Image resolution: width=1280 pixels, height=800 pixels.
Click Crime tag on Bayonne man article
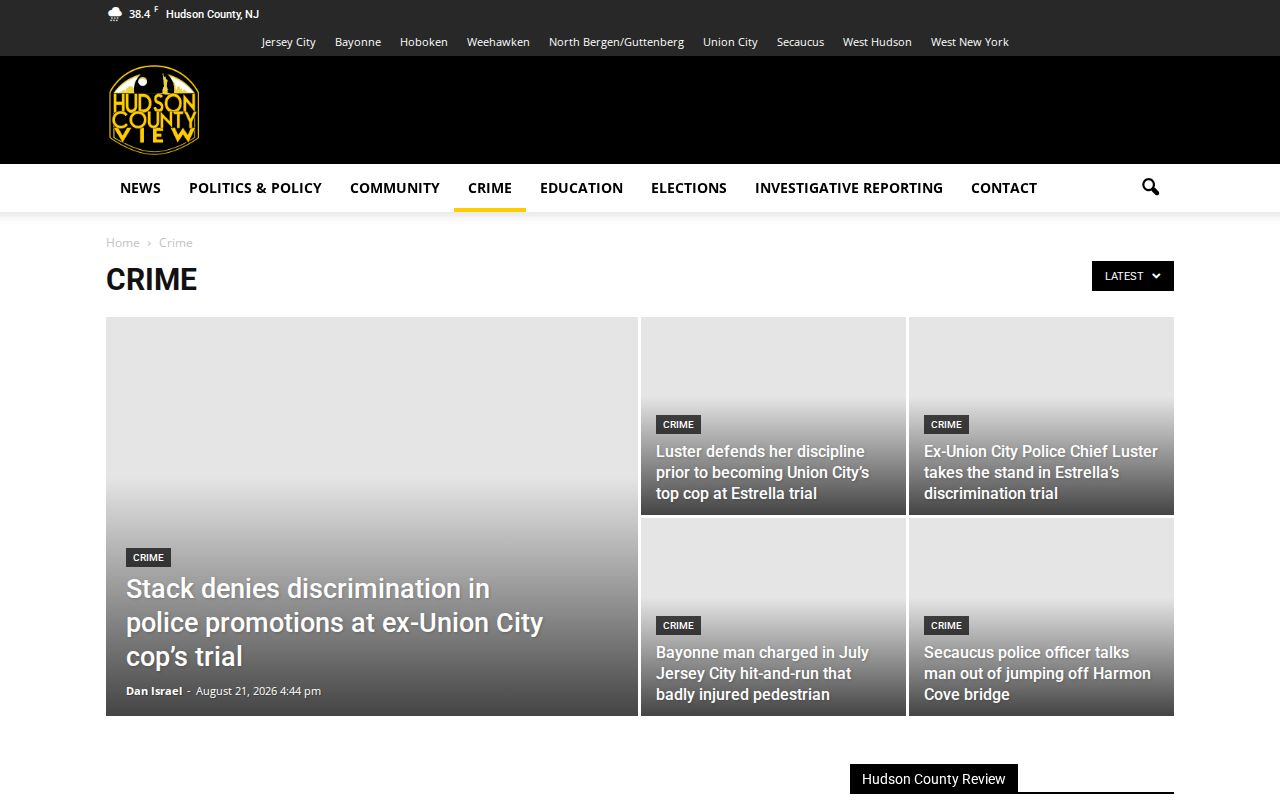(678, 626)
